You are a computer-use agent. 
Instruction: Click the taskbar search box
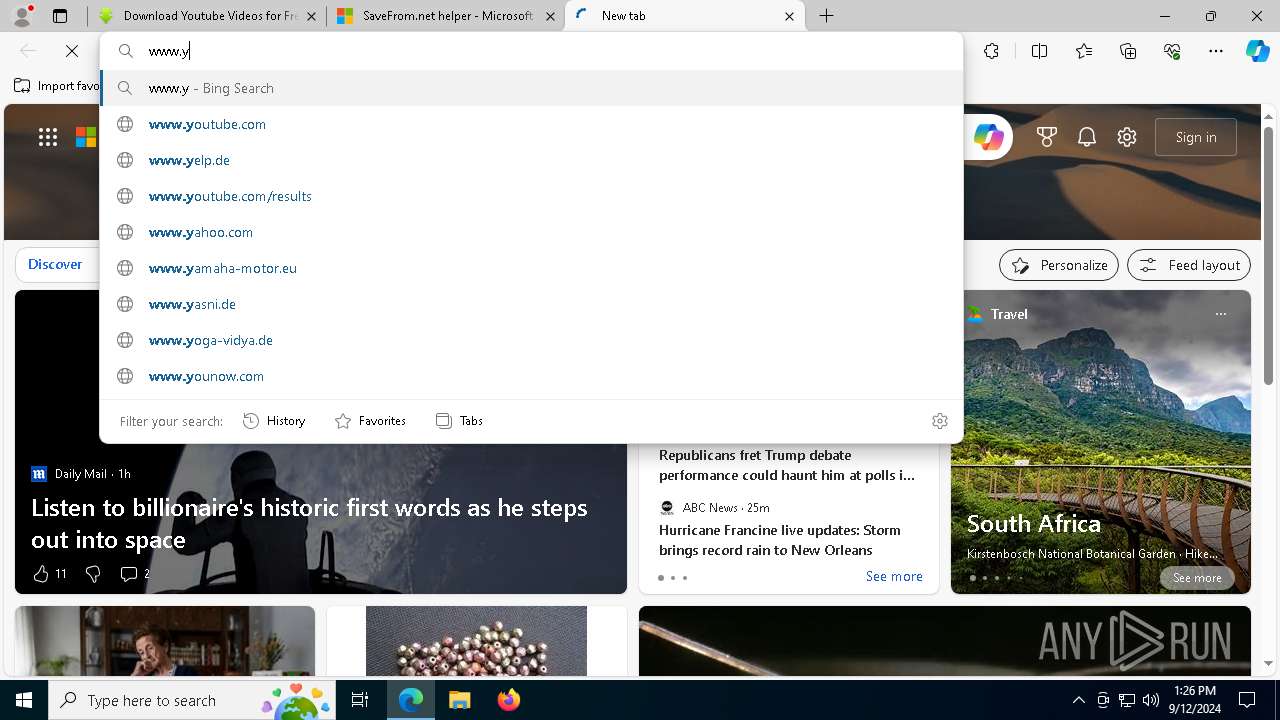coord(191,700)
